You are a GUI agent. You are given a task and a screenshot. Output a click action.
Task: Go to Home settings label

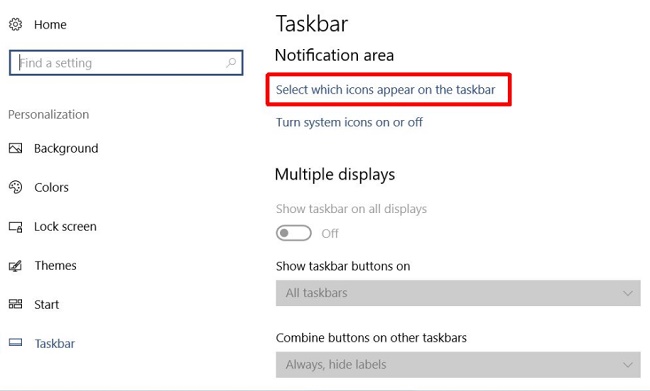(50, 24)
